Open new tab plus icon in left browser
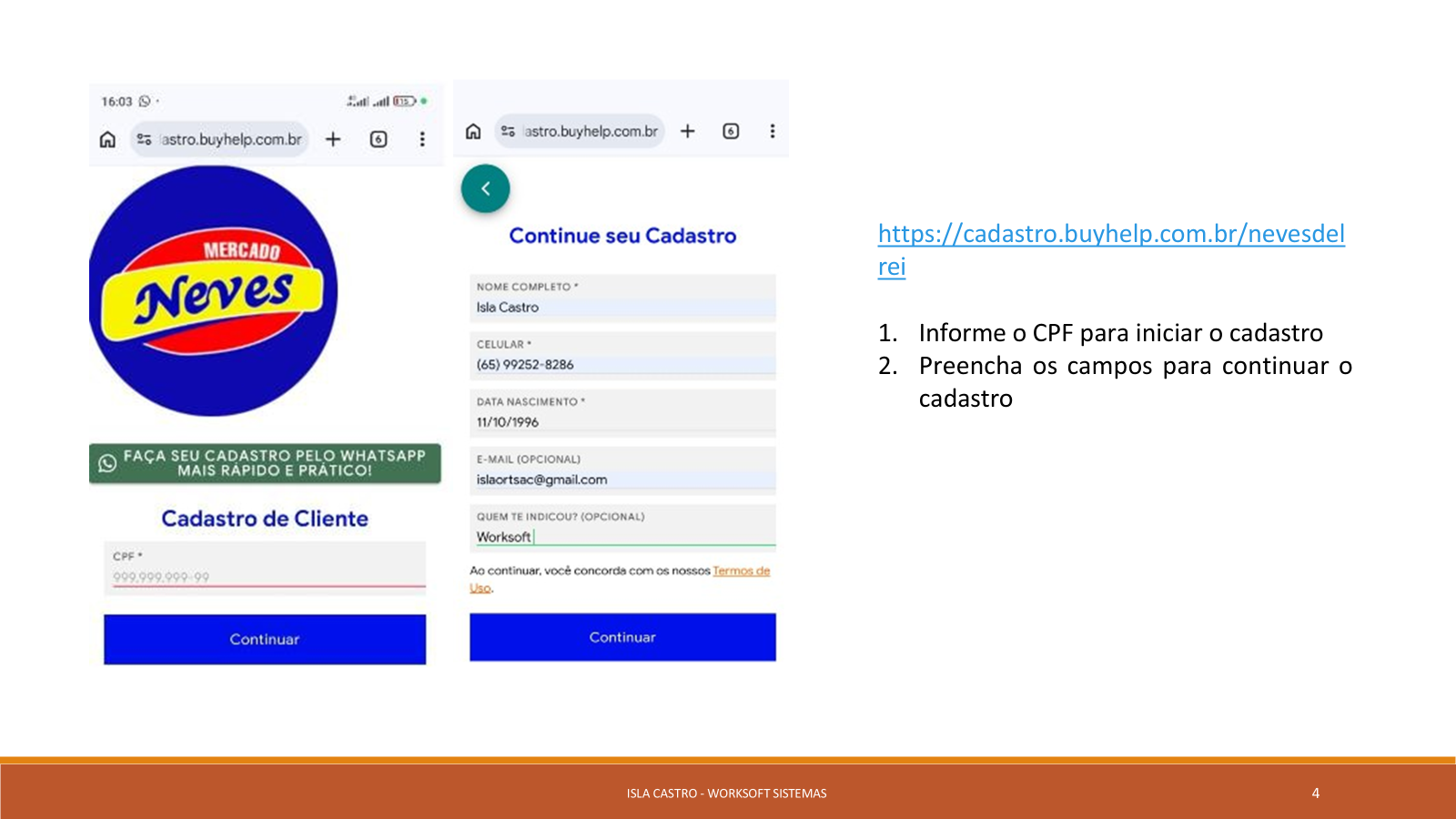 pos(333,139)
